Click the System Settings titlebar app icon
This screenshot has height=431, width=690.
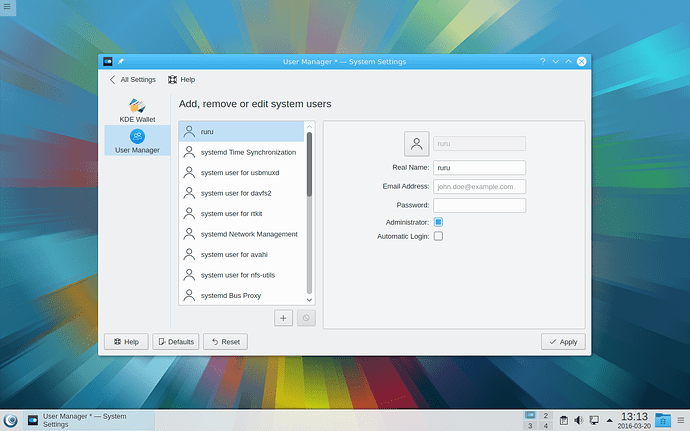click(108, 62)
